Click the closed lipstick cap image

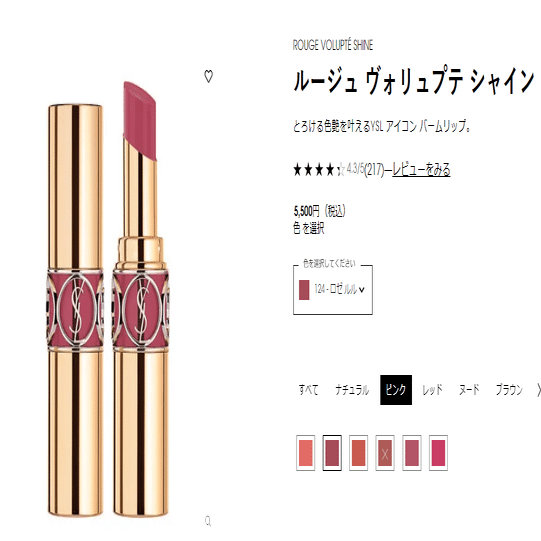point(75,311)
